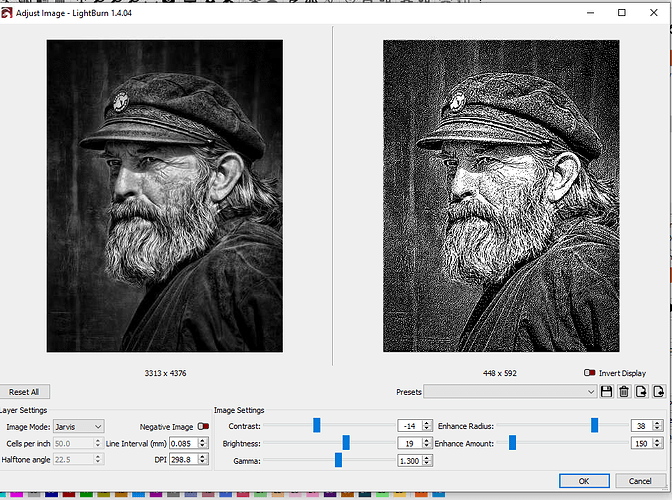Click the Gamma value field showing 1.300

coord(410,461)
